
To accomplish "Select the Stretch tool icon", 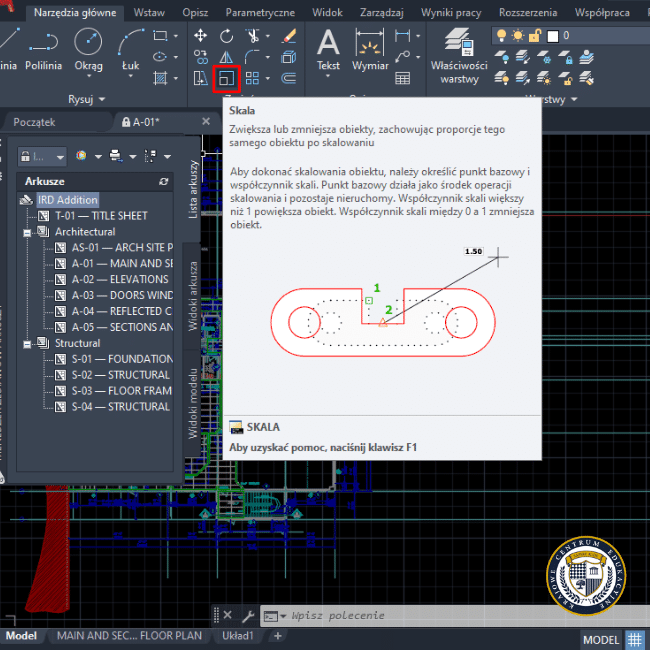I will [201, 78].
